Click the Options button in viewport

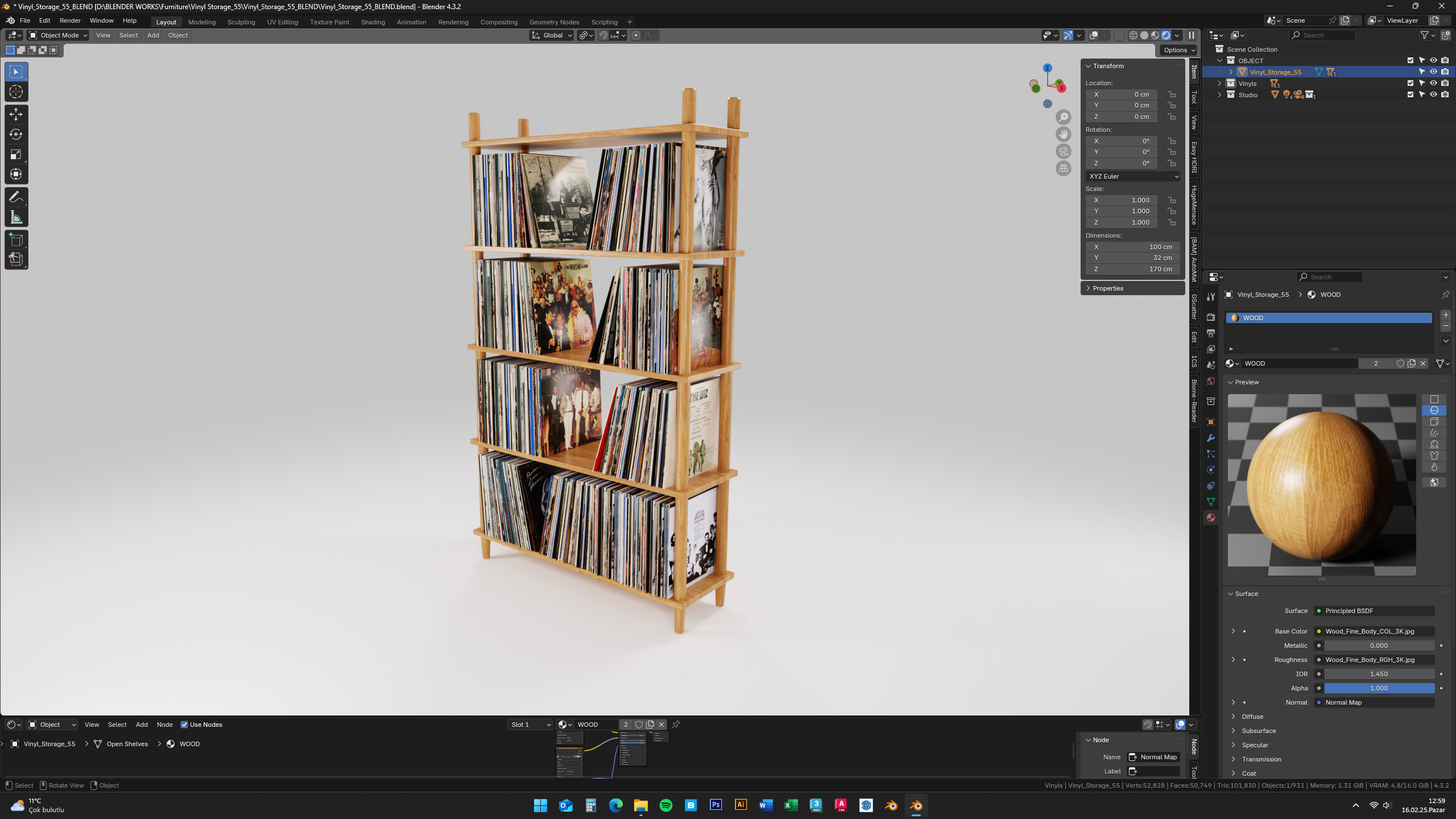pos(1178,50)
